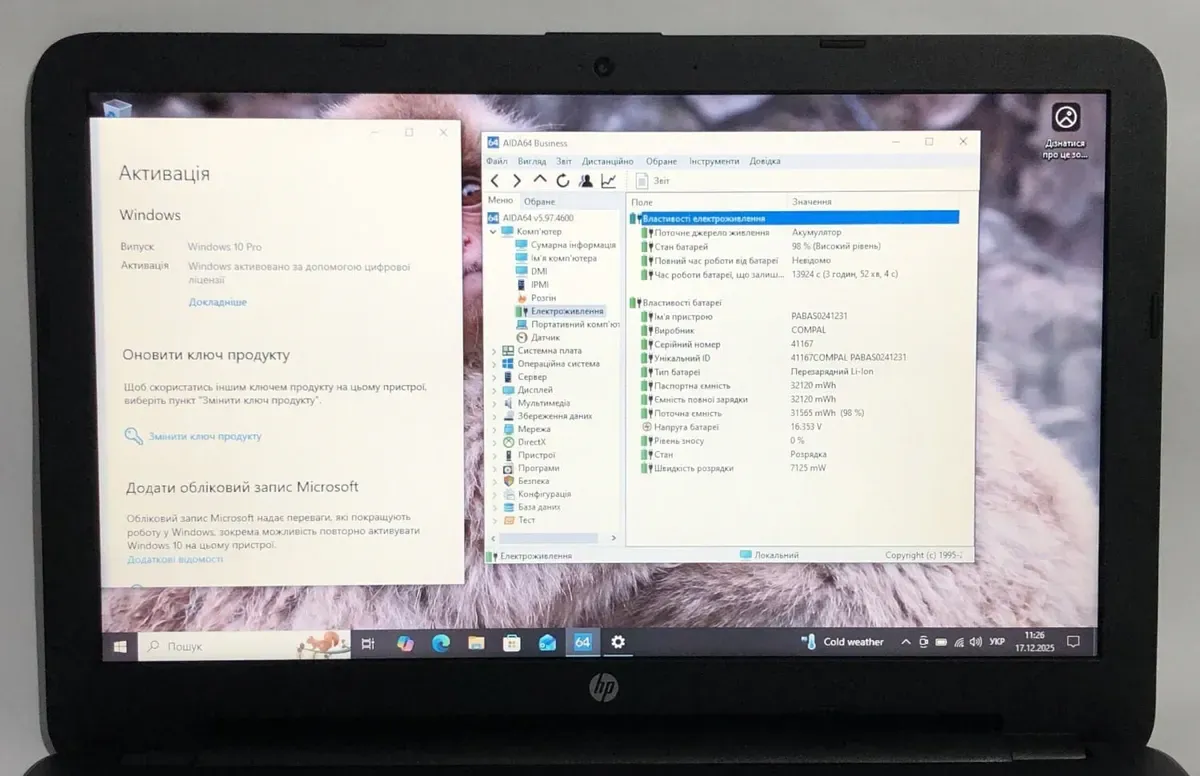Image resolution: width=1200 pixels, height=776 pixels.
Task: Open the Інструменти menu
Action: pyautogui.click(x=713, y=161)
